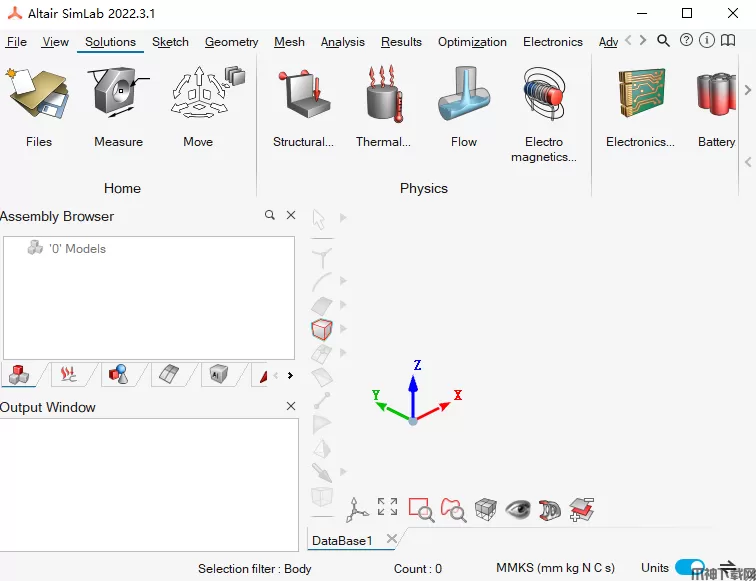Open the View menu
This screenshot has height=581, width=756.
click(x=55, y=42)
